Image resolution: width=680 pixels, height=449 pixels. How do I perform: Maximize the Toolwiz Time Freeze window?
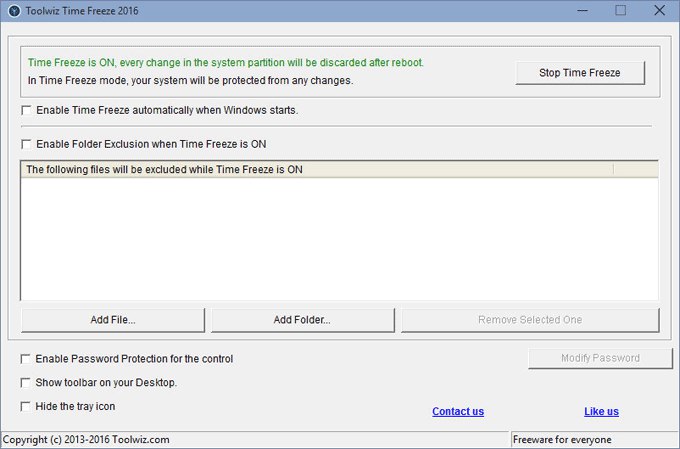coord(621,10)
